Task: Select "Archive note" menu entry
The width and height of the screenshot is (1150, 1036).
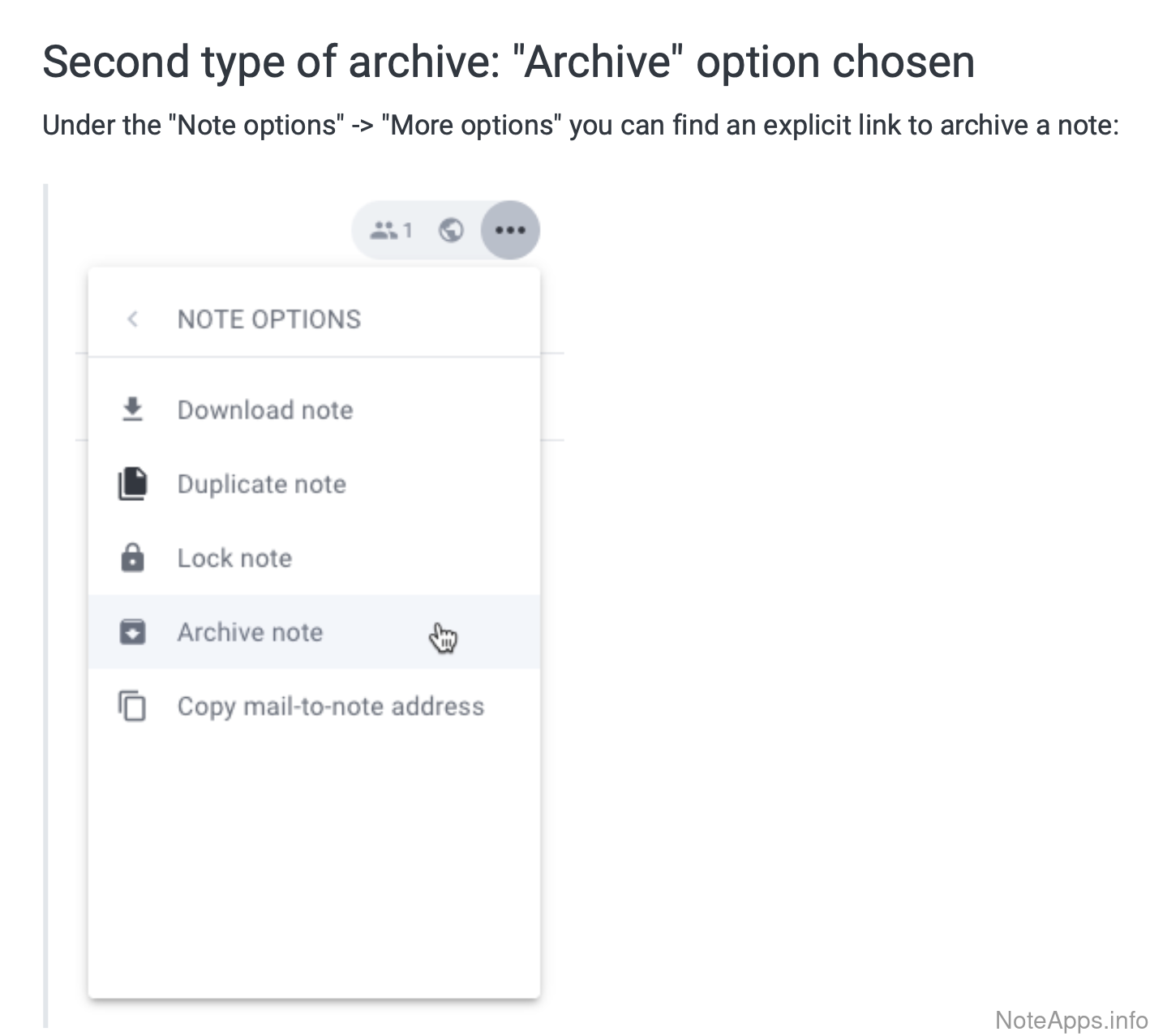Action: [x=250, y=632]
